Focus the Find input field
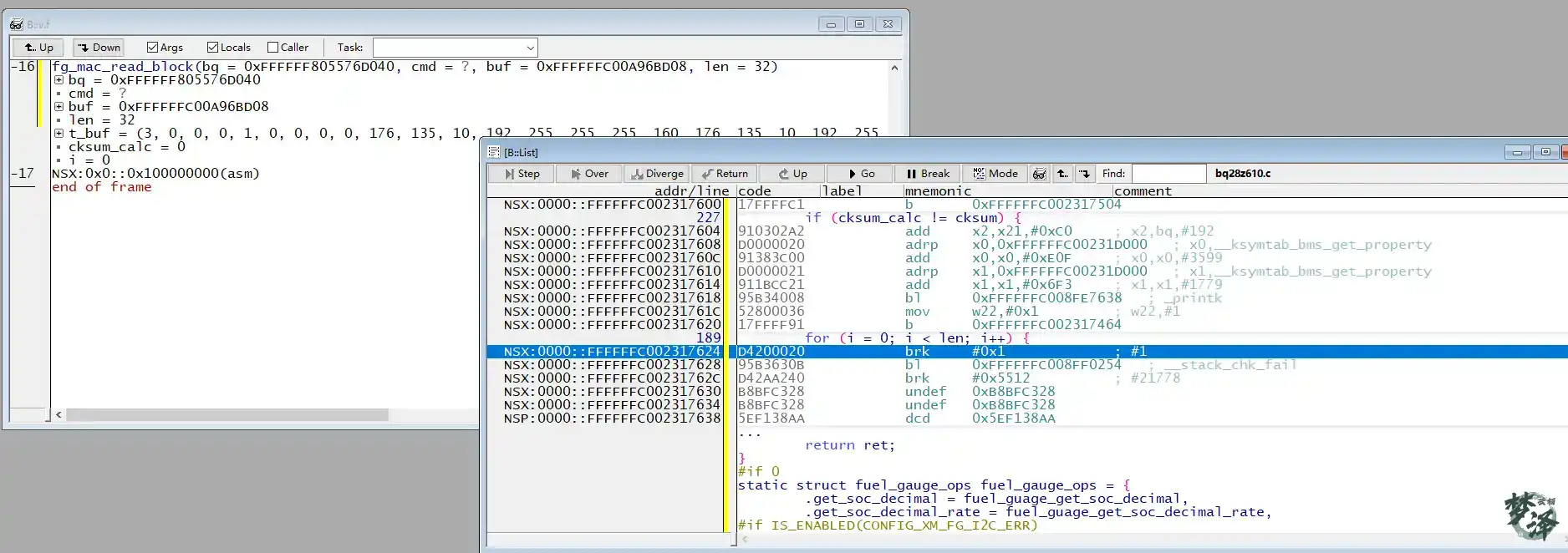Image resolution: width=1568 pixels, height=553 pixels. point(1168,174)
